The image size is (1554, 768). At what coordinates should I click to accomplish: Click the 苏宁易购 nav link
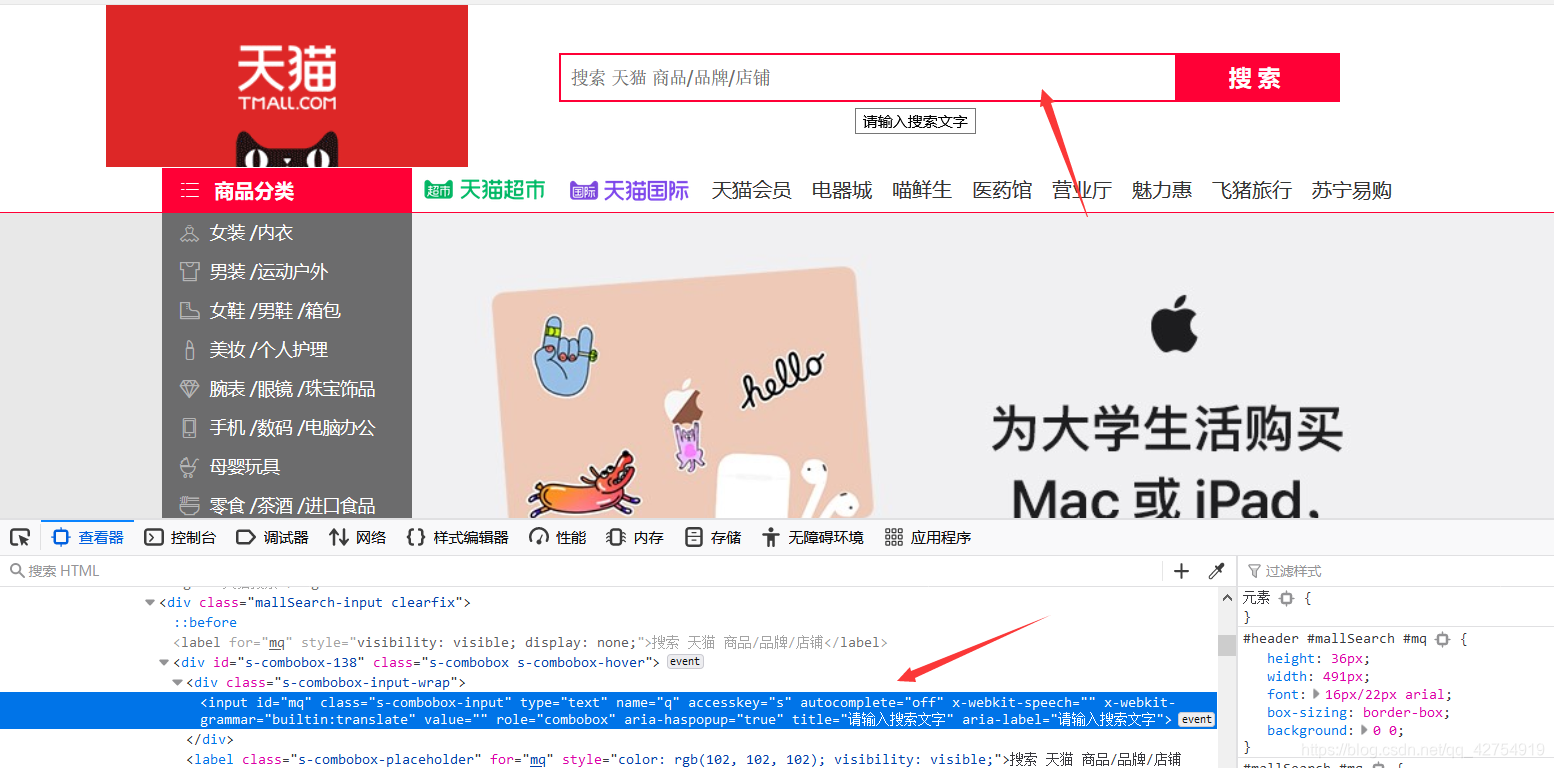point(1352,190)
